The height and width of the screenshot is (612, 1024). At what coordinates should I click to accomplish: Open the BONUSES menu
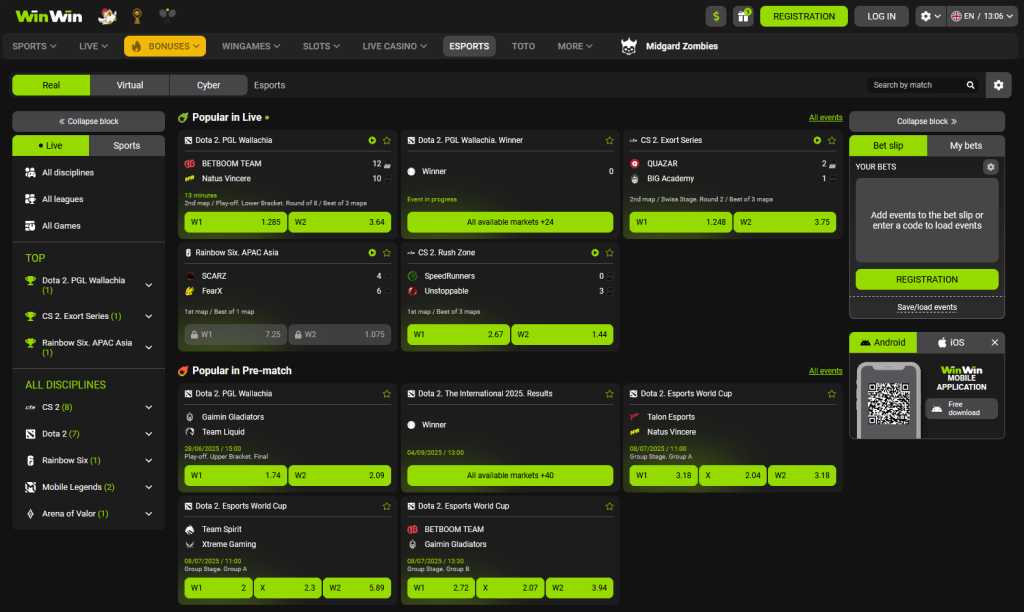coord(165,46)
